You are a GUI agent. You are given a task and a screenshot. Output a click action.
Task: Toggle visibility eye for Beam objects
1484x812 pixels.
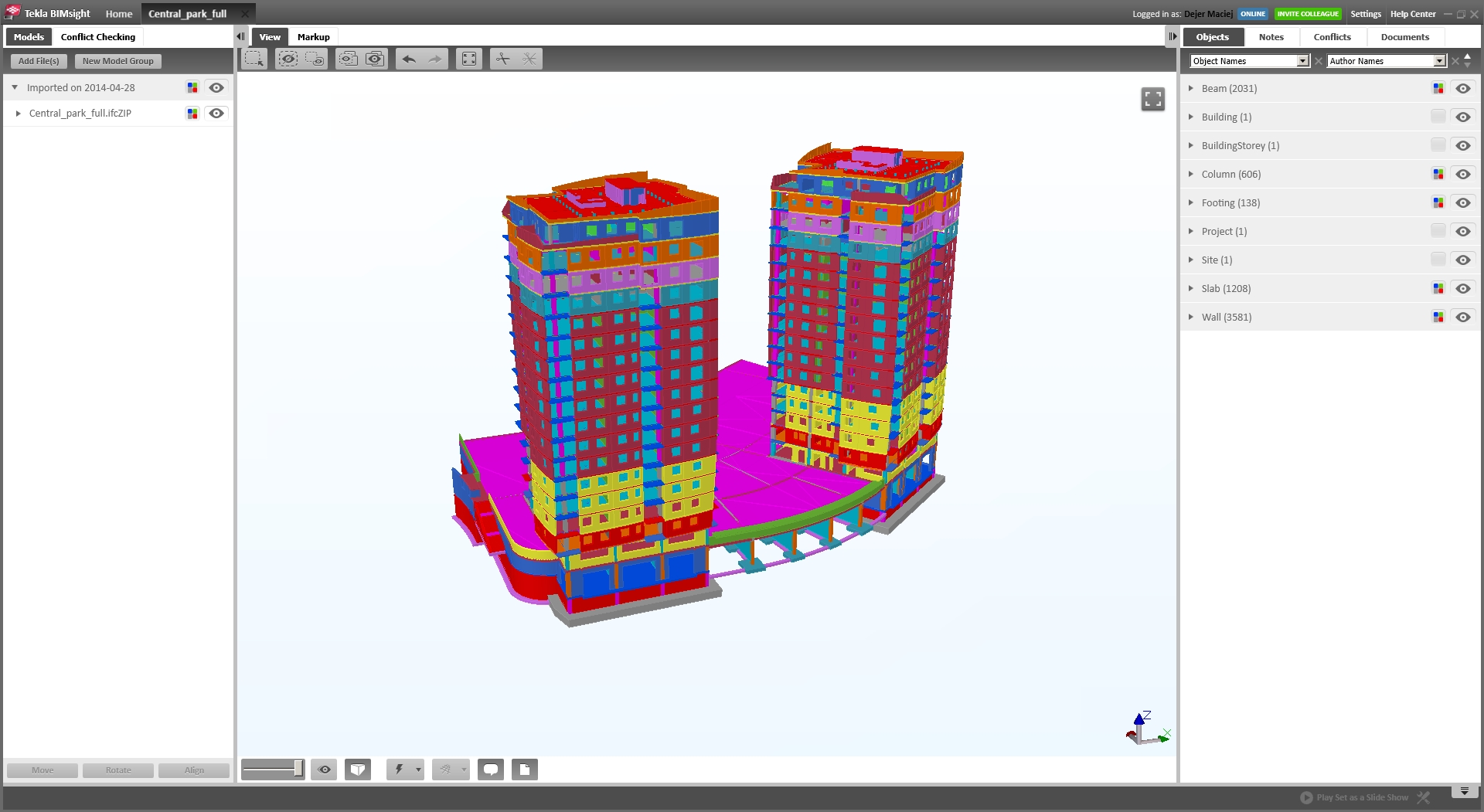(x=1463, y=89)
